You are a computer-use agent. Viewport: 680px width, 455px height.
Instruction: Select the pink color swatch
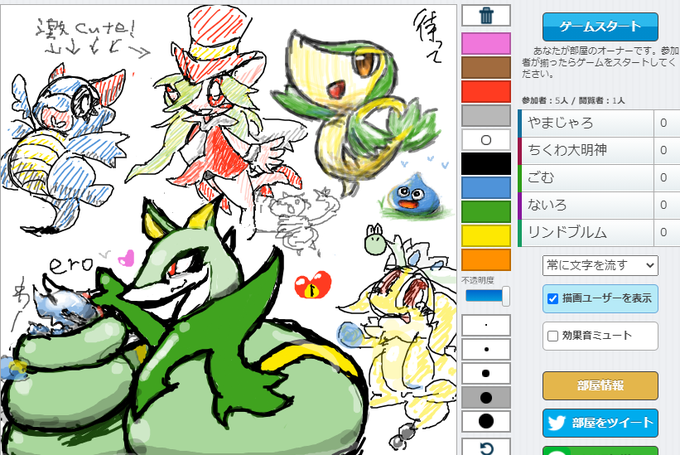486,43
